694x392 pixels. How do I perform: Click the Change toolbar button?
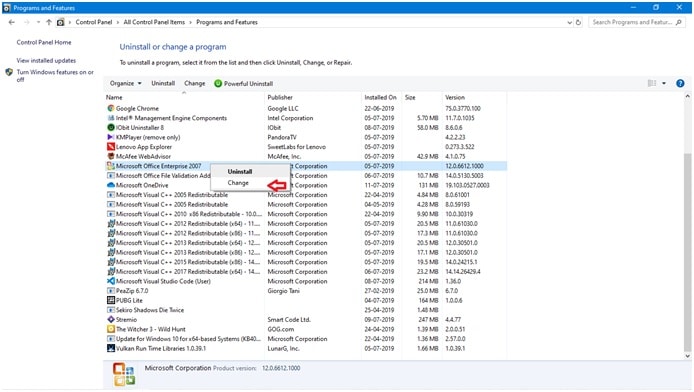pos(195,83)
